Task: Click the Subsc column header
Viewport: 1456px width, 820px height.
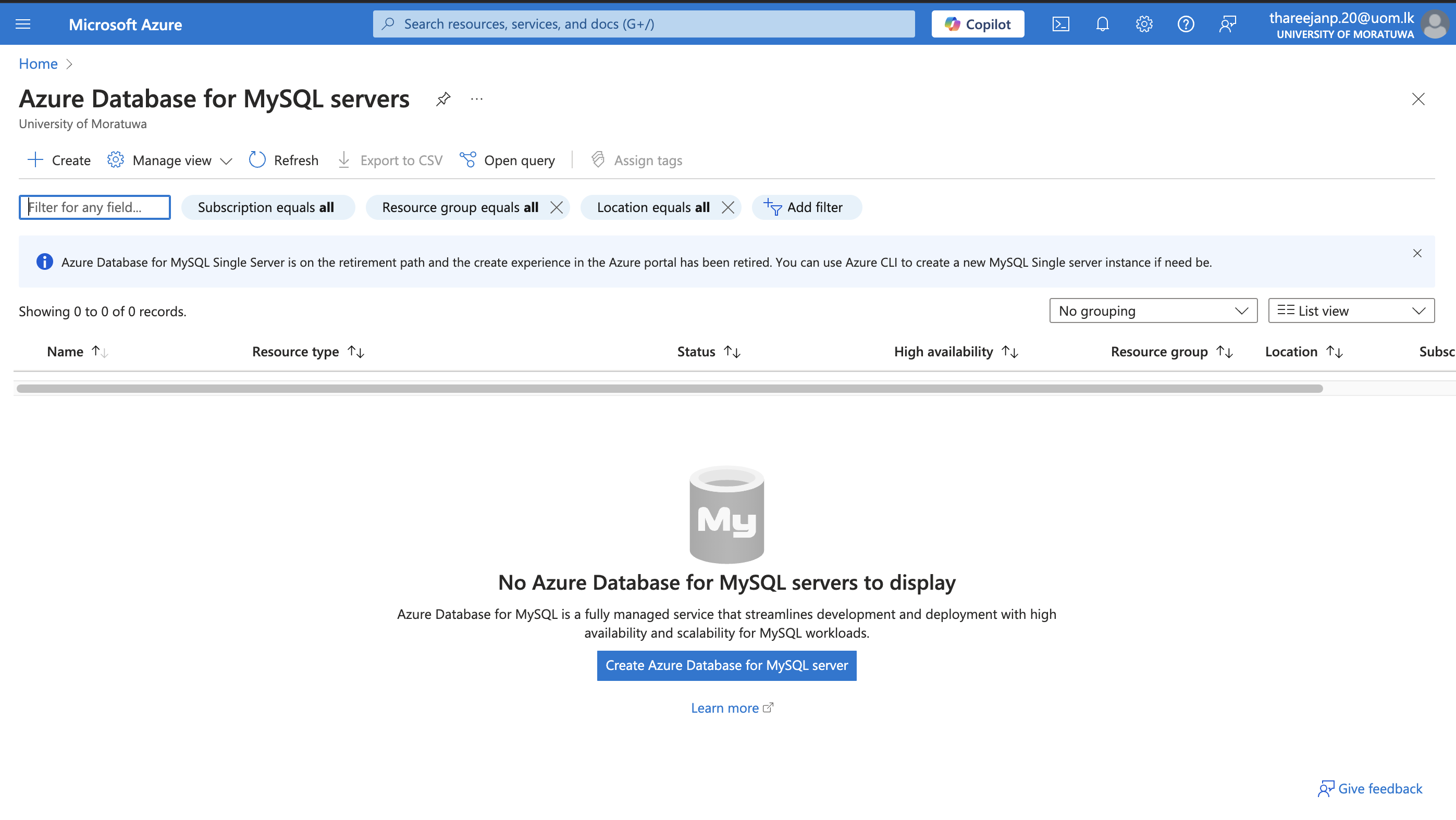Action: [x=1436, y=352]
